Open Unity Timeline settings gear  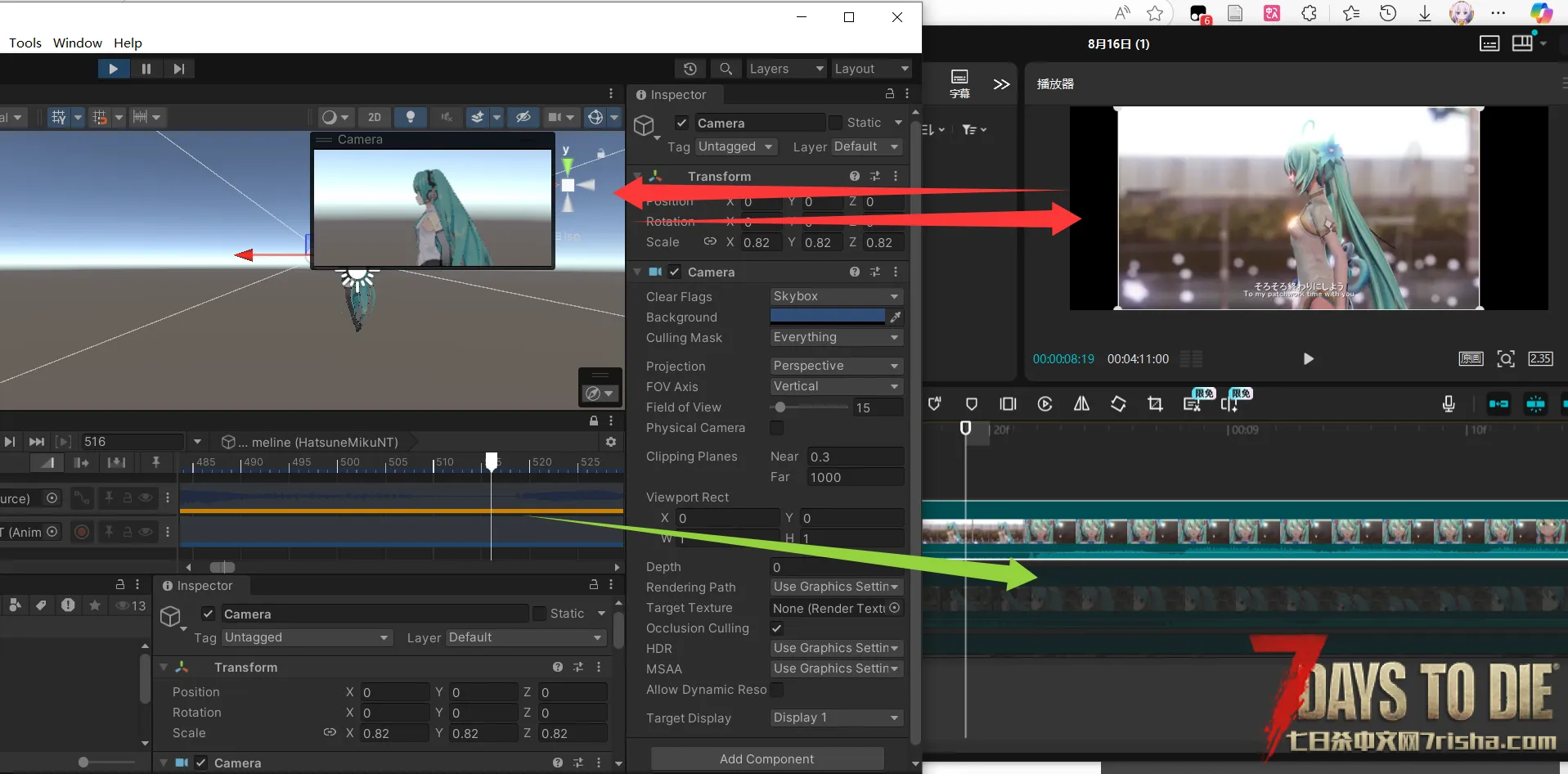(x=610, y=442)
